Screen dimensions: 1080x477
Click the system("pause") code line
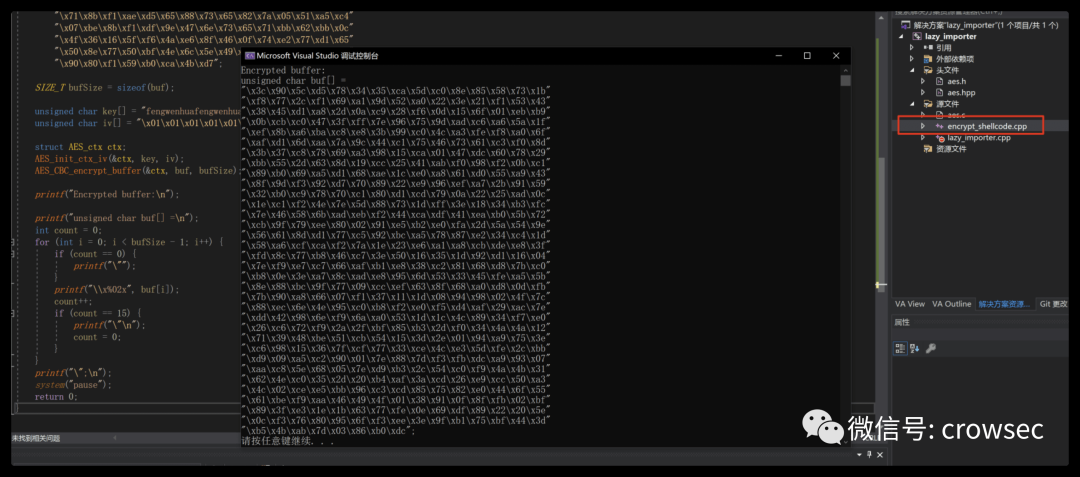(x=73, y=385)
